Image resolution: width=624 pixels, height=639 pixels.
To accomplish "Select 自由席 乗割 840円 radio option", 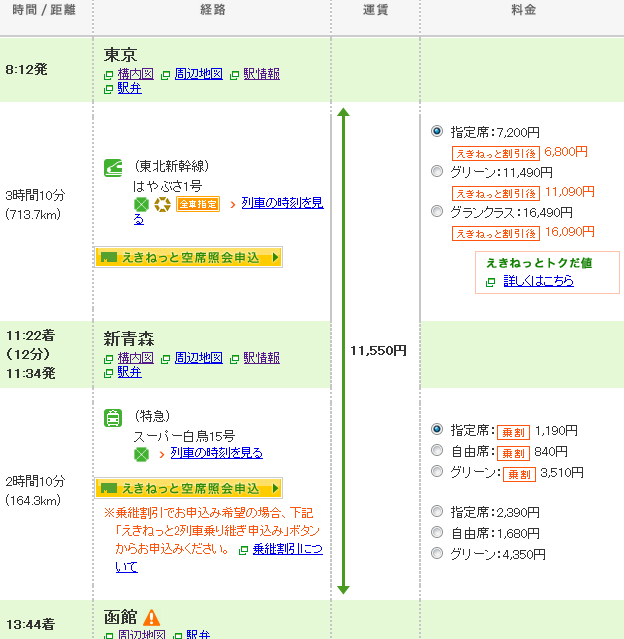I will pos(437,450).
